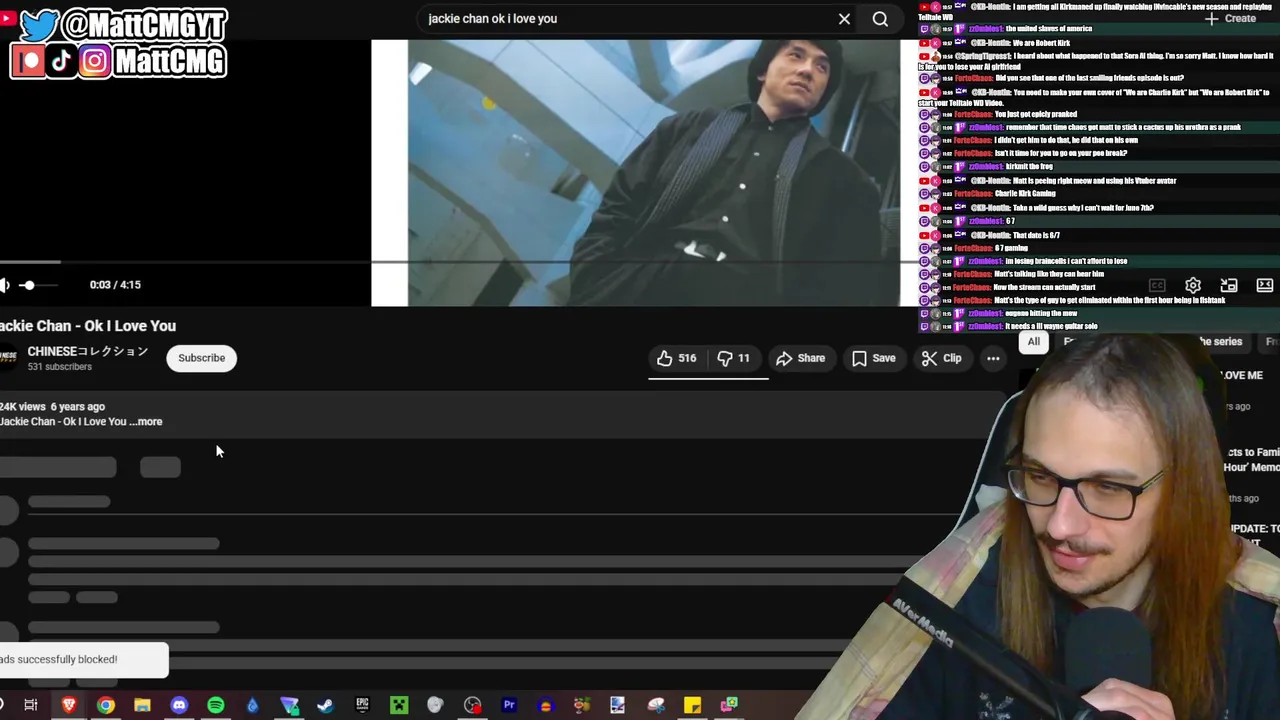Expand description with ...more
The image size is (1280, 720).
click(146, 422)
